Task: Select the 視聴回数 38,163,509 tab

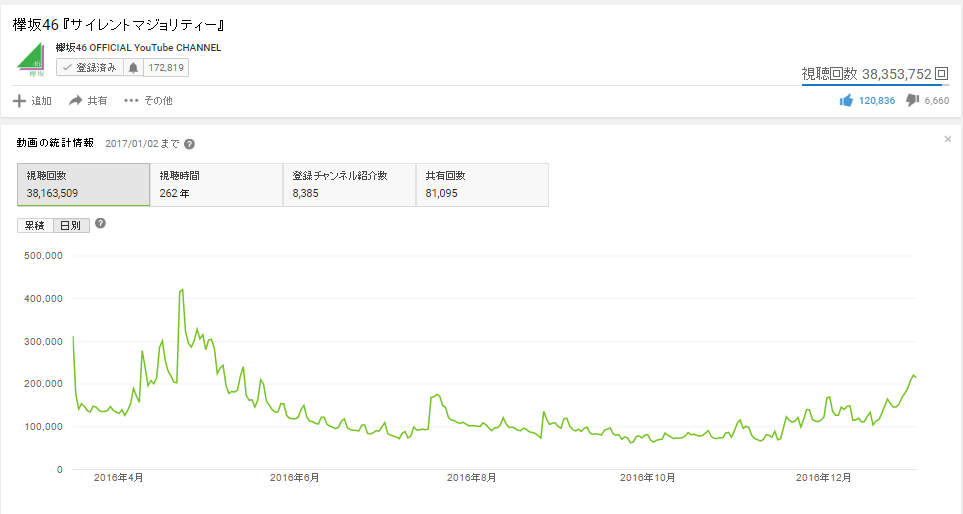Action: [83, 184]
